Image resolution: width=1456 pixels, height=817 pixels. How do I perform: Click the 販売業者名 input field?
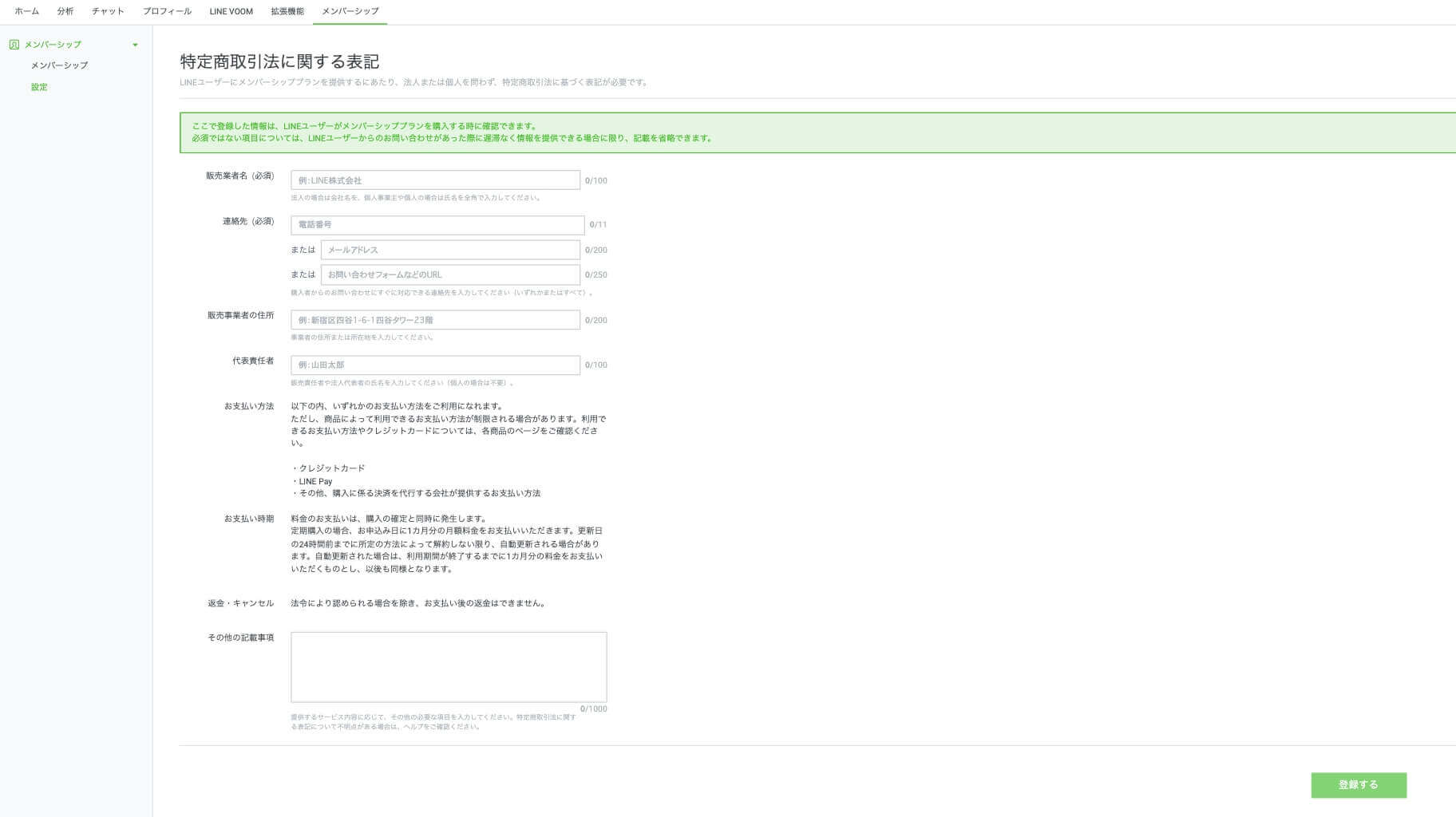[x=435, y=180]
